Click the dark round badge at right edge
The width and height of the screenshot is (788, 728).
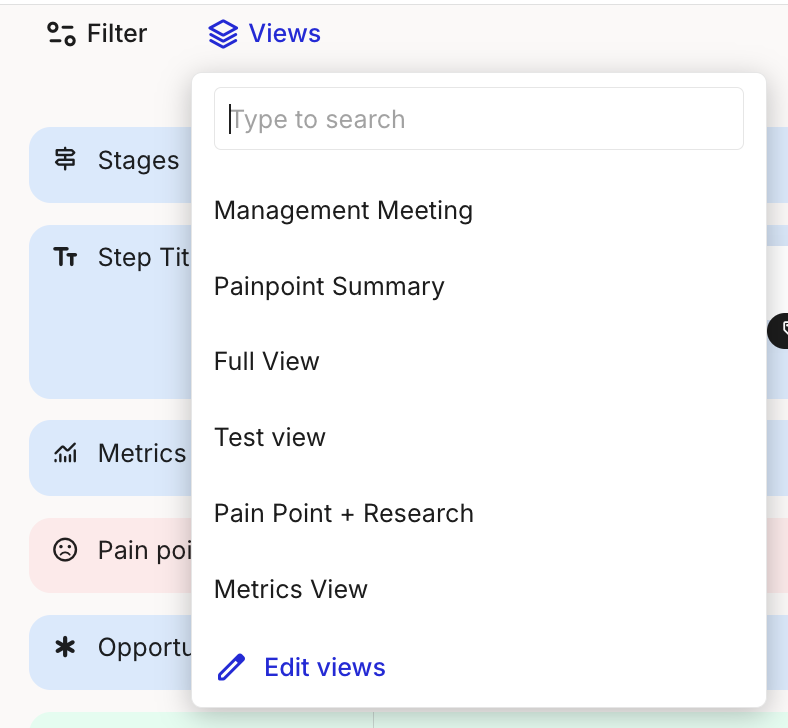[779, 330]
